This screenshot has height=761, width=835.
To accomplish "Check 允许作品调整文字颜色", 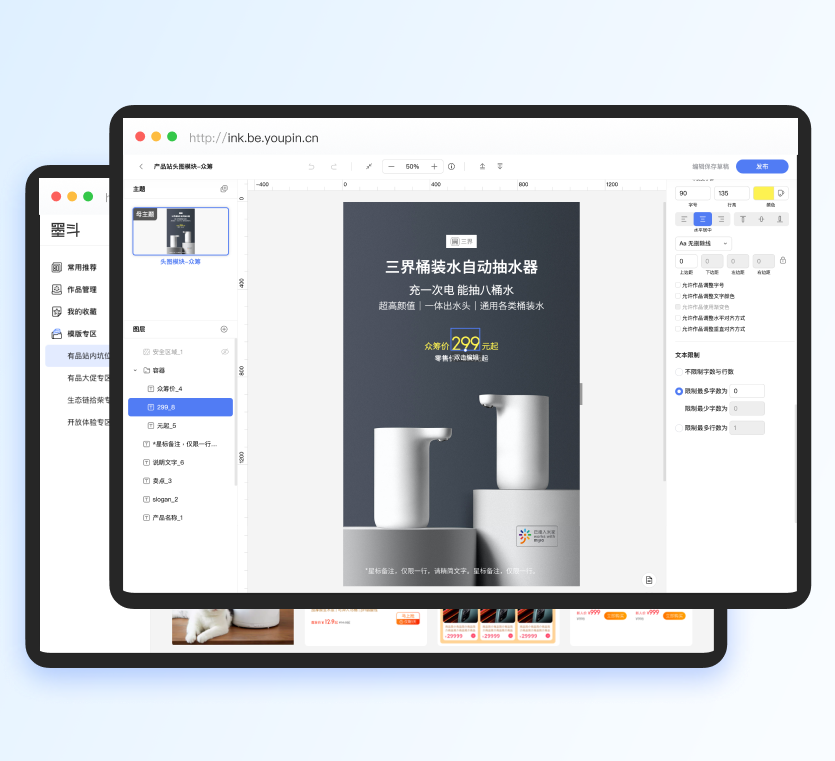I will pyautogui.click(x=678, y=296).
